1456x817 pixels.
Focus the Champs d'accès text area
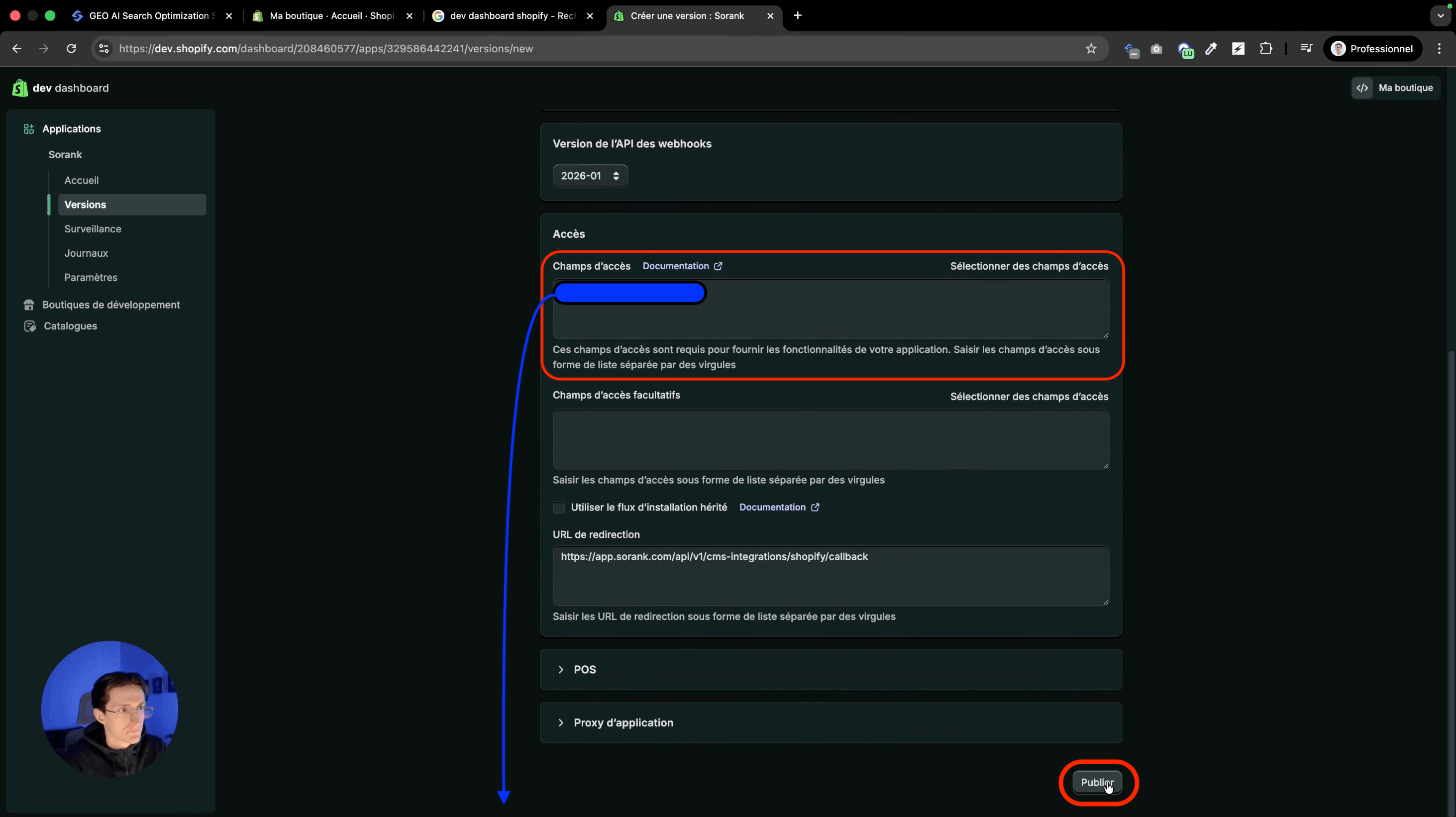pyautogui.click(x=831, y=309)
